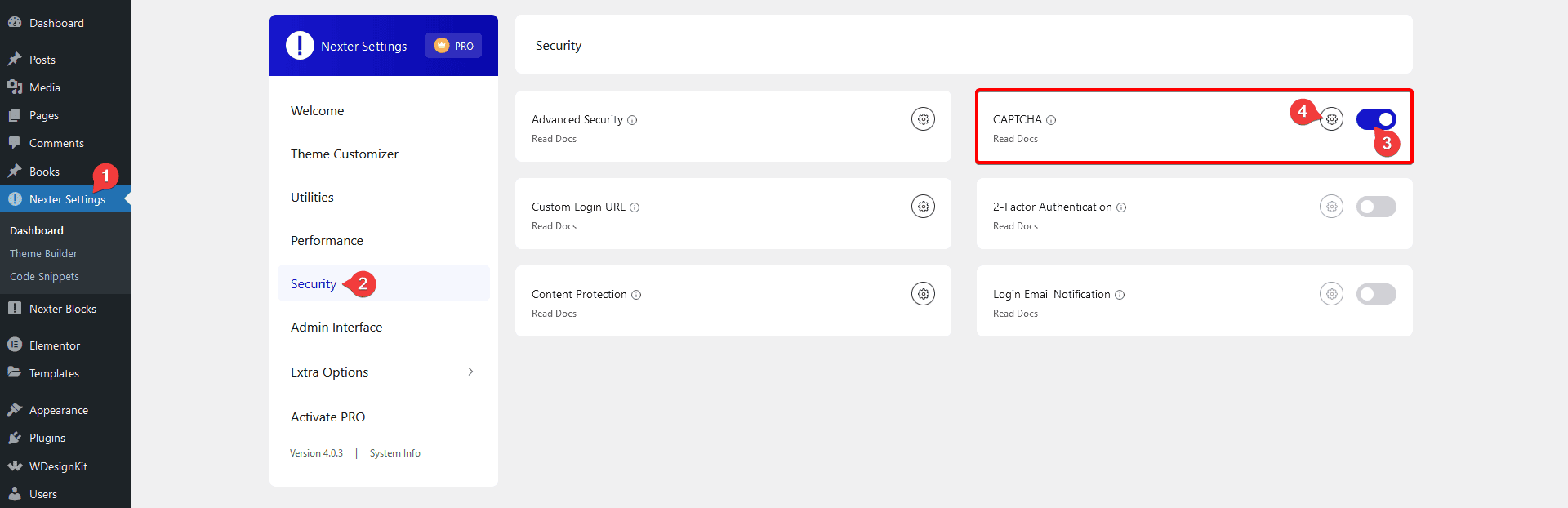Click info icon beside 2-Factor Authentication

point(1121,207)
